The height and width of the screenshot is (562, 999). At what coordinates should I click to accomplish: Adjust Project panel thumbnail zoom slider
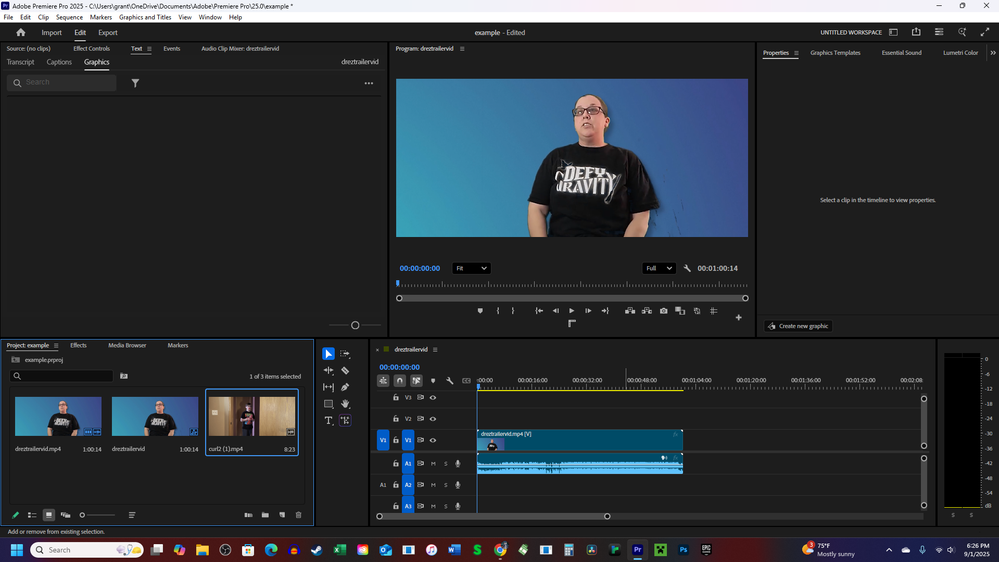[82, 515]
